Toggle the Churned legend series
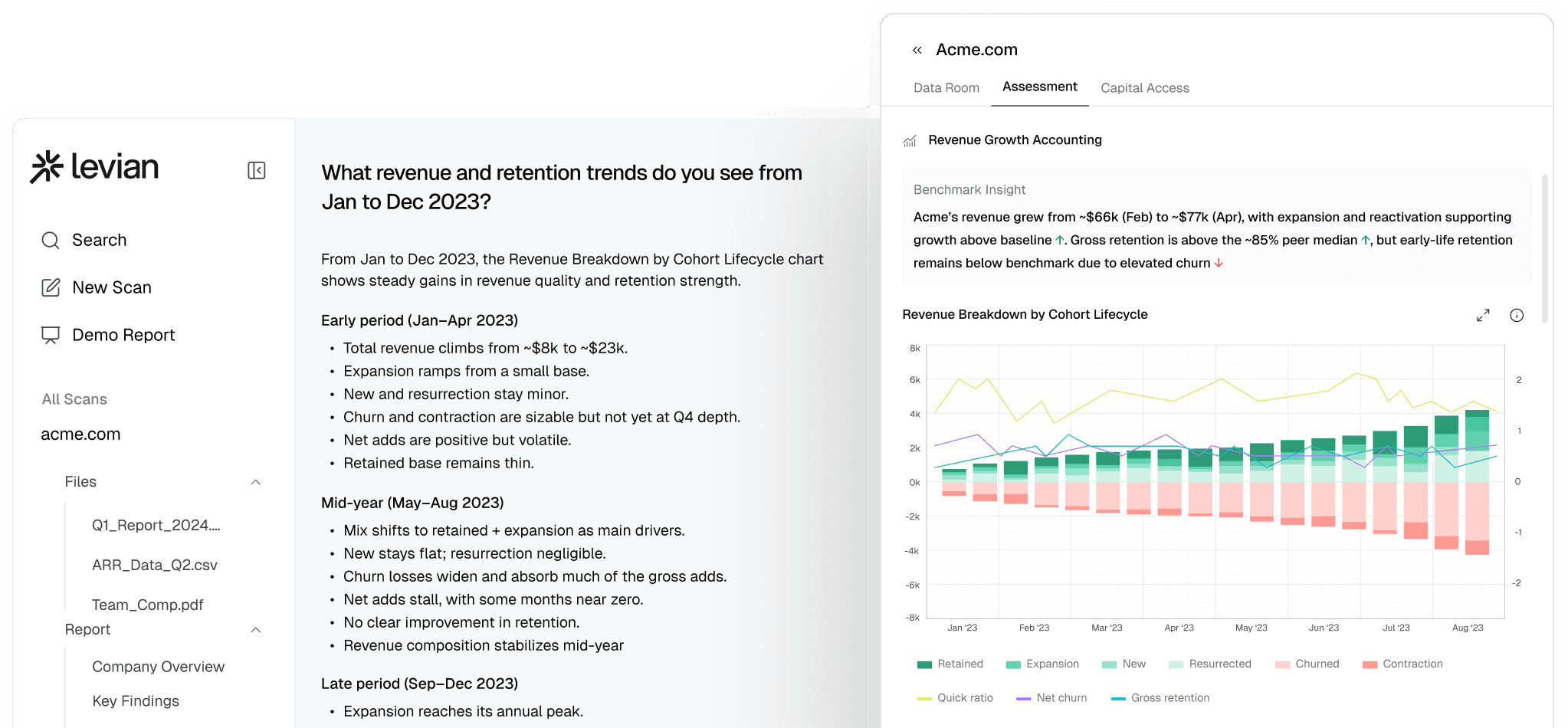 (x=1307, y=664)
